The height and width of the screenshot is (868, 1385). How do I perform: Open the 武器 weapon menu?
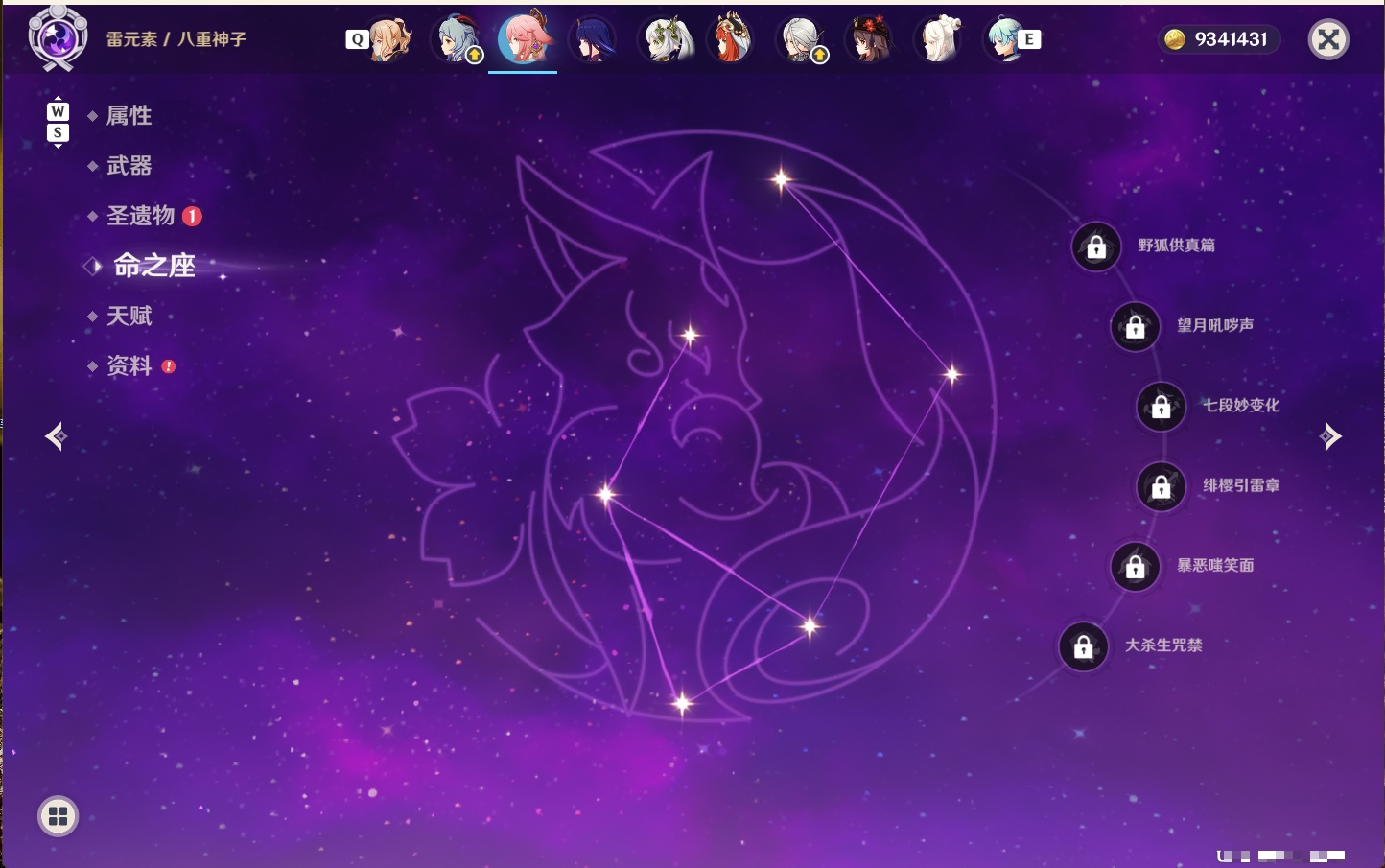point(129,166)
